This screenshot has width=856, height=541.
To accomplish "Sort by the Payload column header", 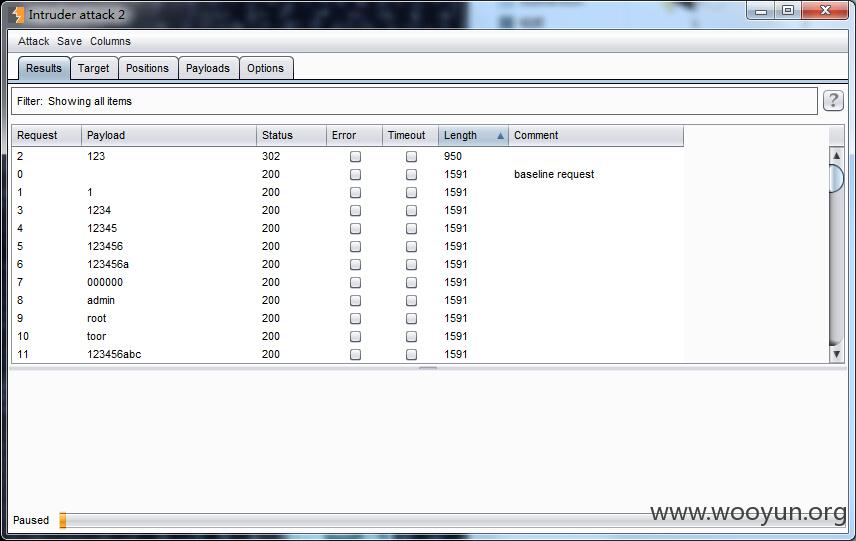I will [x=169, y=135].
